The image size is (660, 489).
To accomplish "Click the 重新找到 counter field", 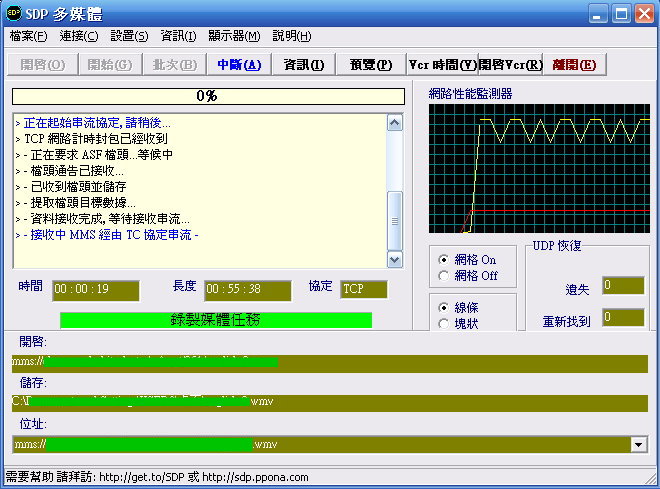I will [623, 317].
